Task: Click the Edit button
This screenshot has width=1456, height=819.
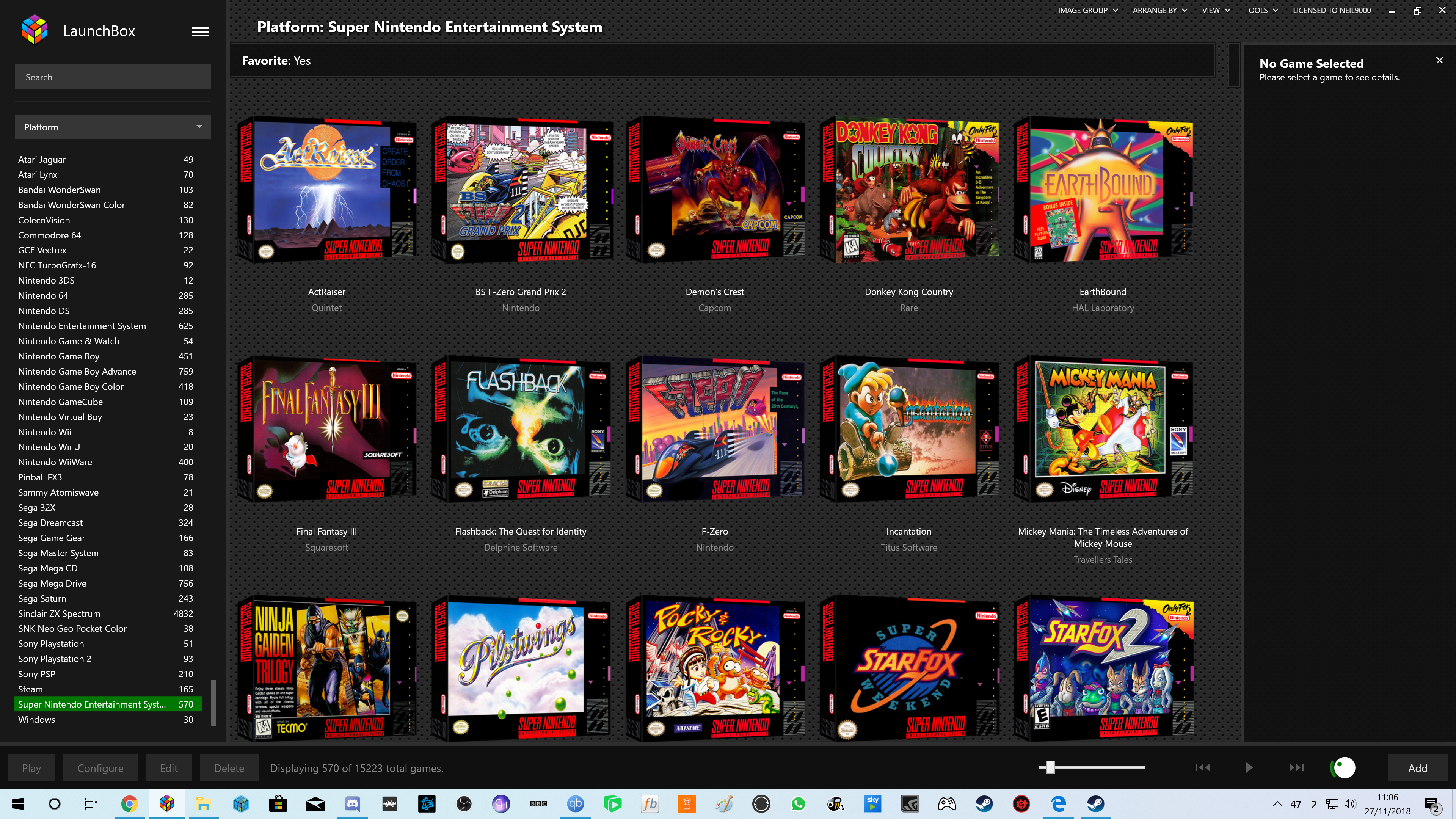Action: point(168,767)
